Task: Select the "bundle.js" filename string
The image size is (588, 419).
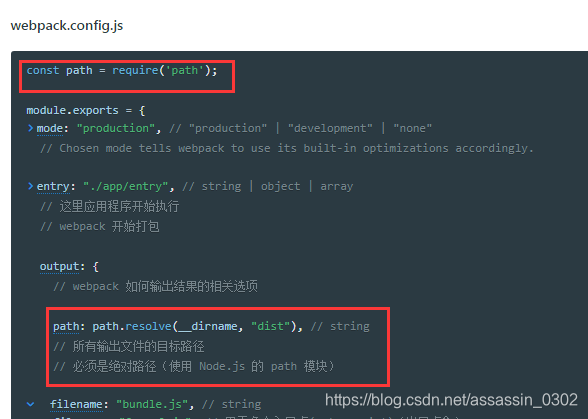Action: click(x=152, y=404)
